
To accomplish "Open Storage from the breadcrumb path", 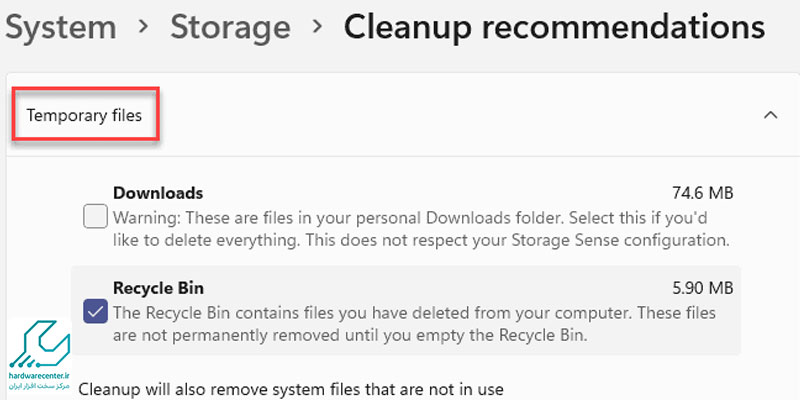I will pos(230,27).
